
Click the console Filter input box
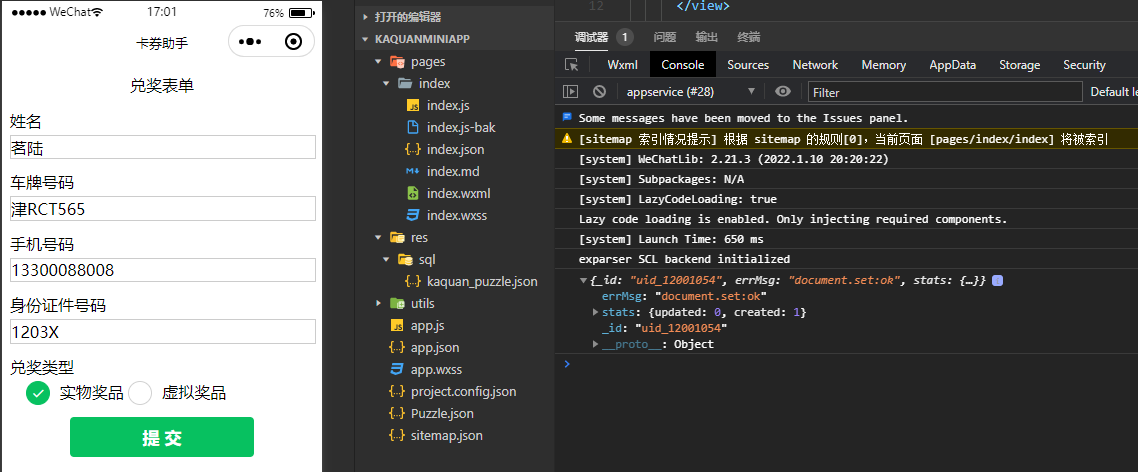point(943,92)
